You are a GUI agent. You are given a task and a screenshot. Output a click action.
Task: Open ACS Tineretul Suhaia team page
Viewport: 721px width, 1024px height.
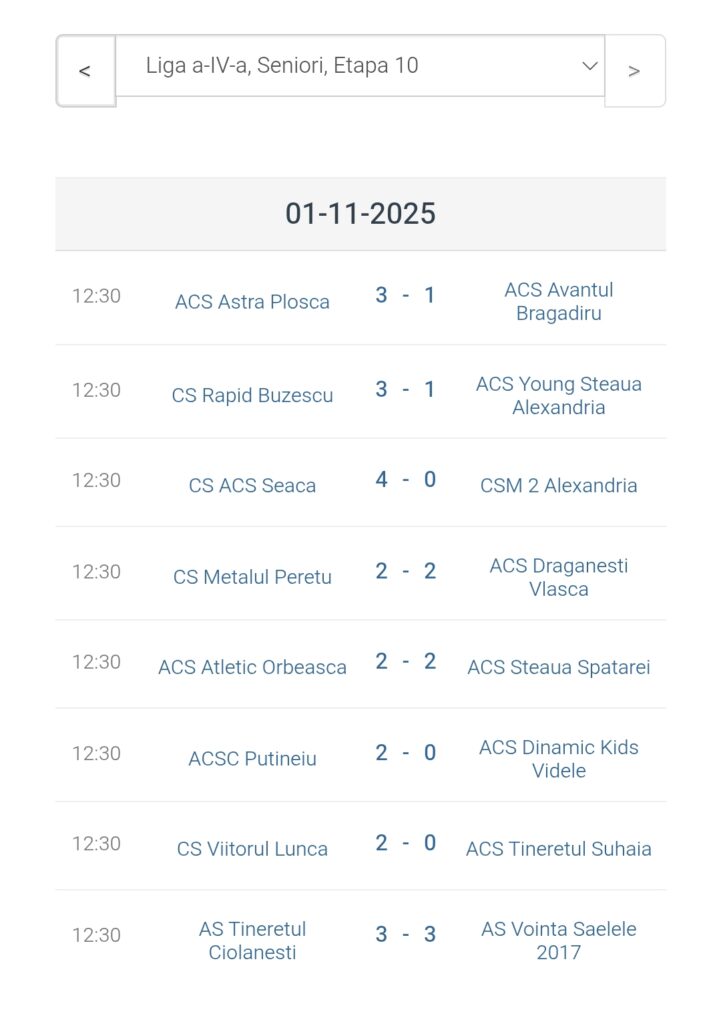[558, 849]
